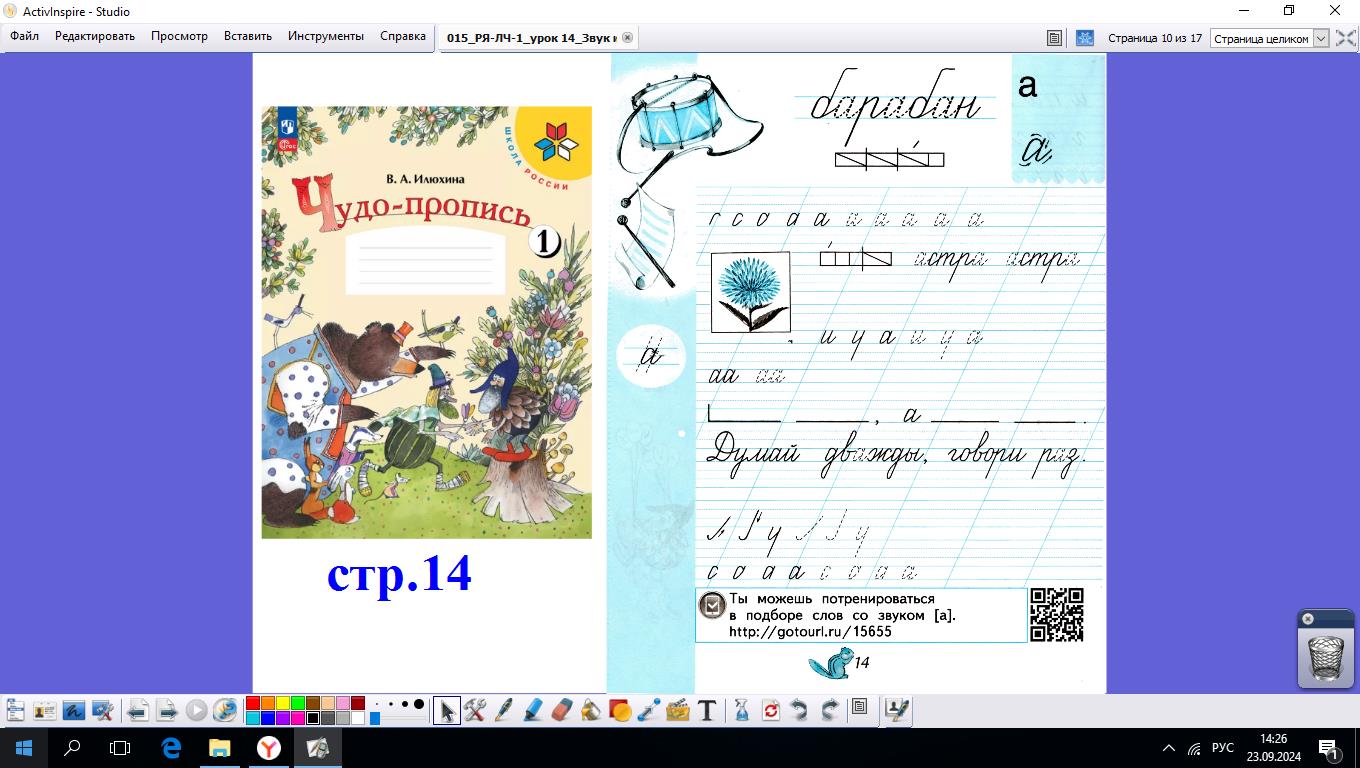Click the page browser icon at top right
The width and height of the screenshot is (1360, 768).
[x=1054, y=38]
